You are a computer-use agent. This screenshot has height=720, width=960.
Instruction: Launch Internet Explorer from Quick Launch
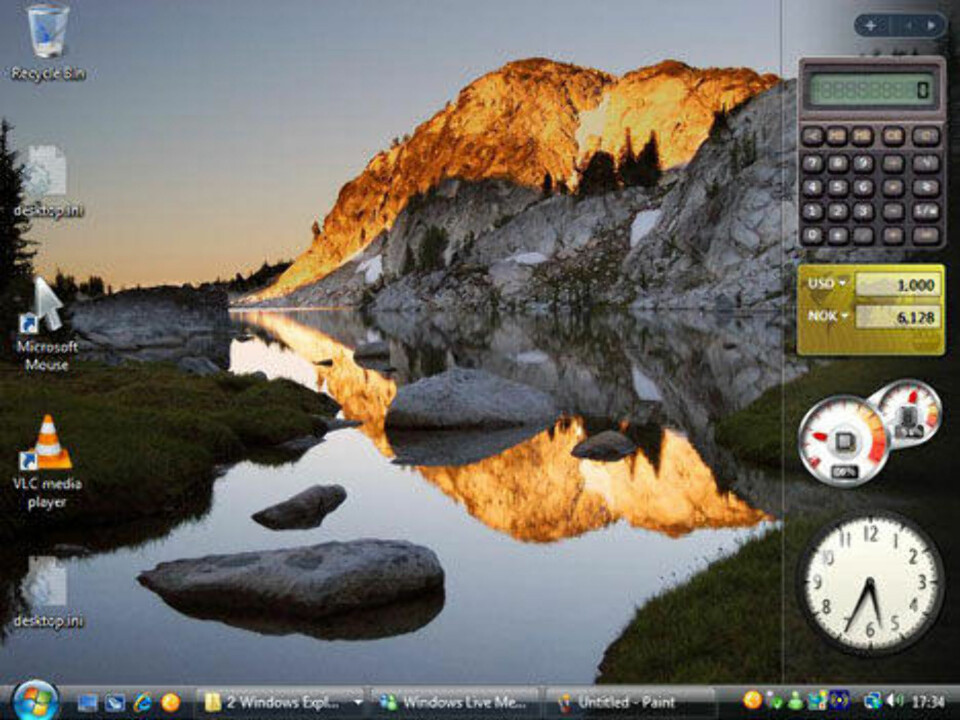[143, 702]
